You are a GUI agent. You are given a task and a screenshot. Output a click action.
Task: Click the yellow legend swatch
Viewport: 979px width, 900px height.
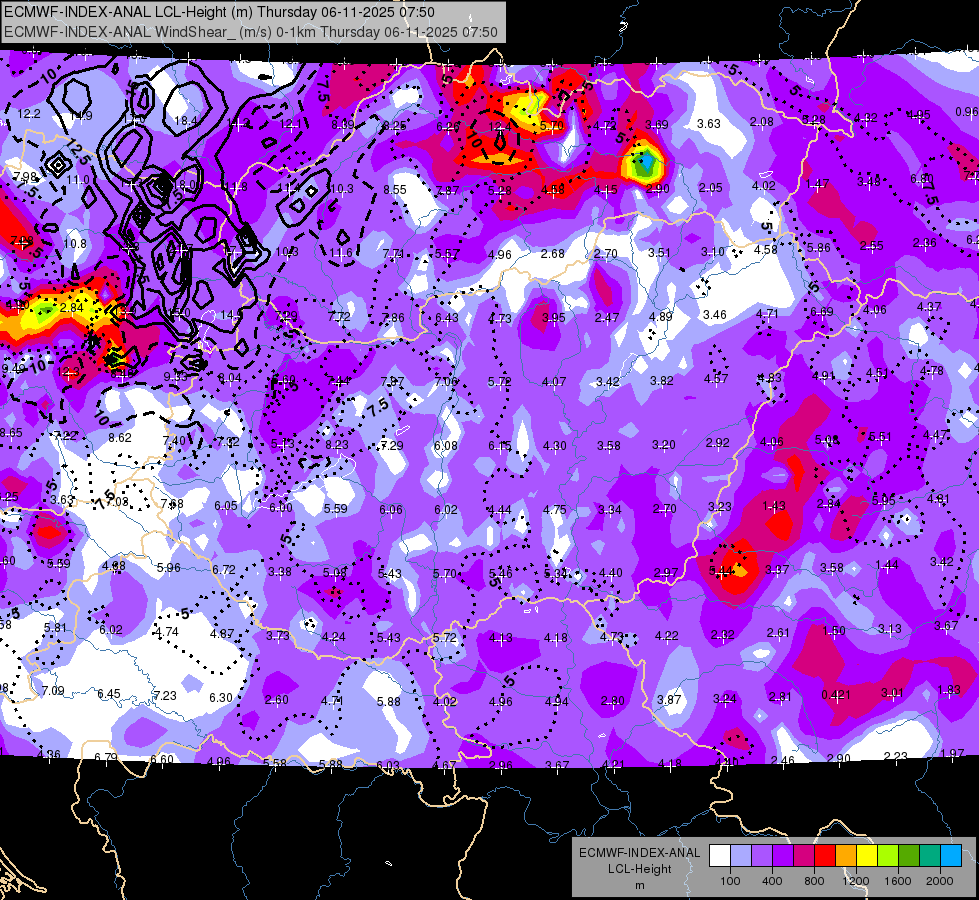[x=867, y=856]
